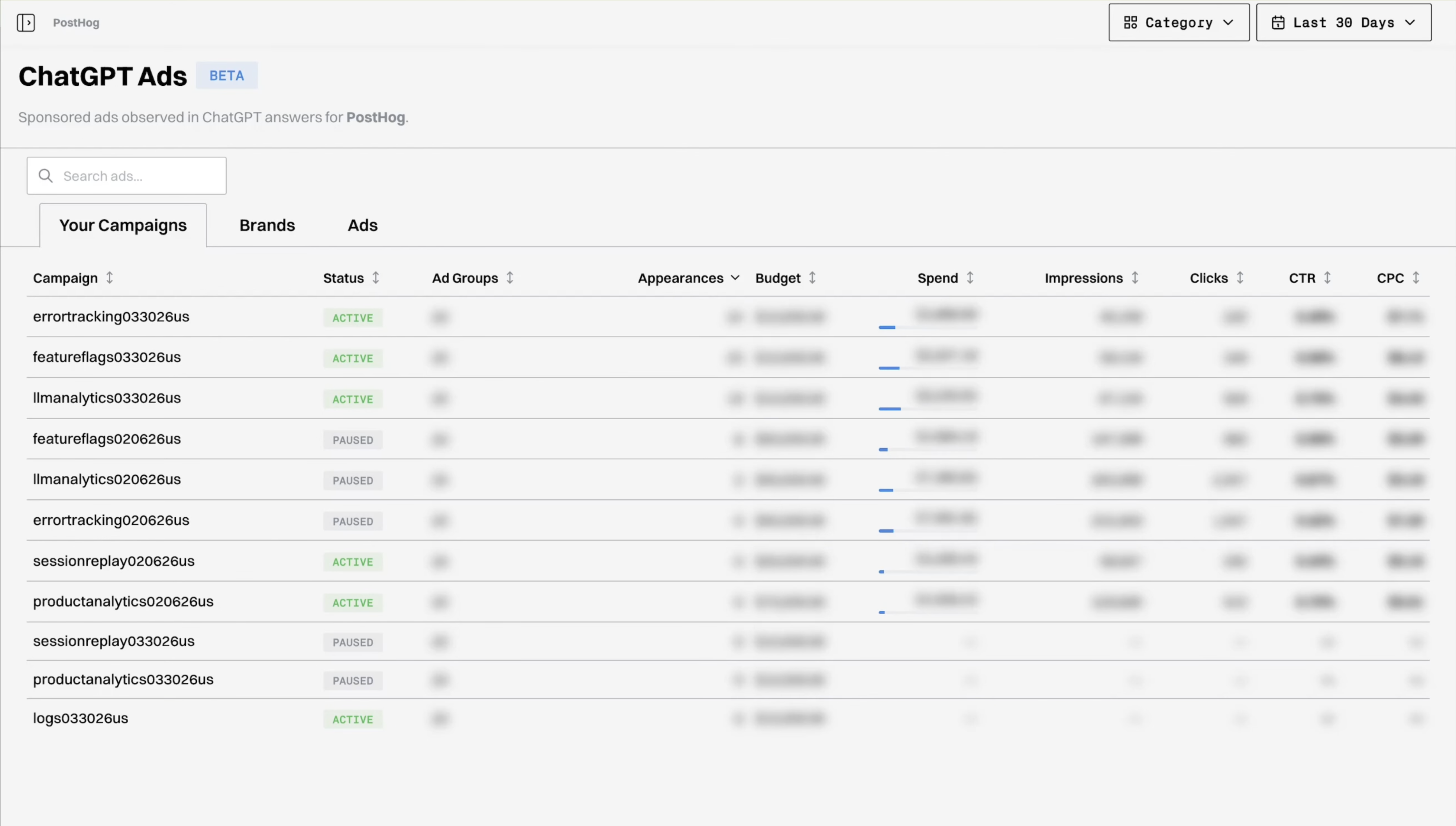Sort by Impressions column arrows

coord(1135,277)
